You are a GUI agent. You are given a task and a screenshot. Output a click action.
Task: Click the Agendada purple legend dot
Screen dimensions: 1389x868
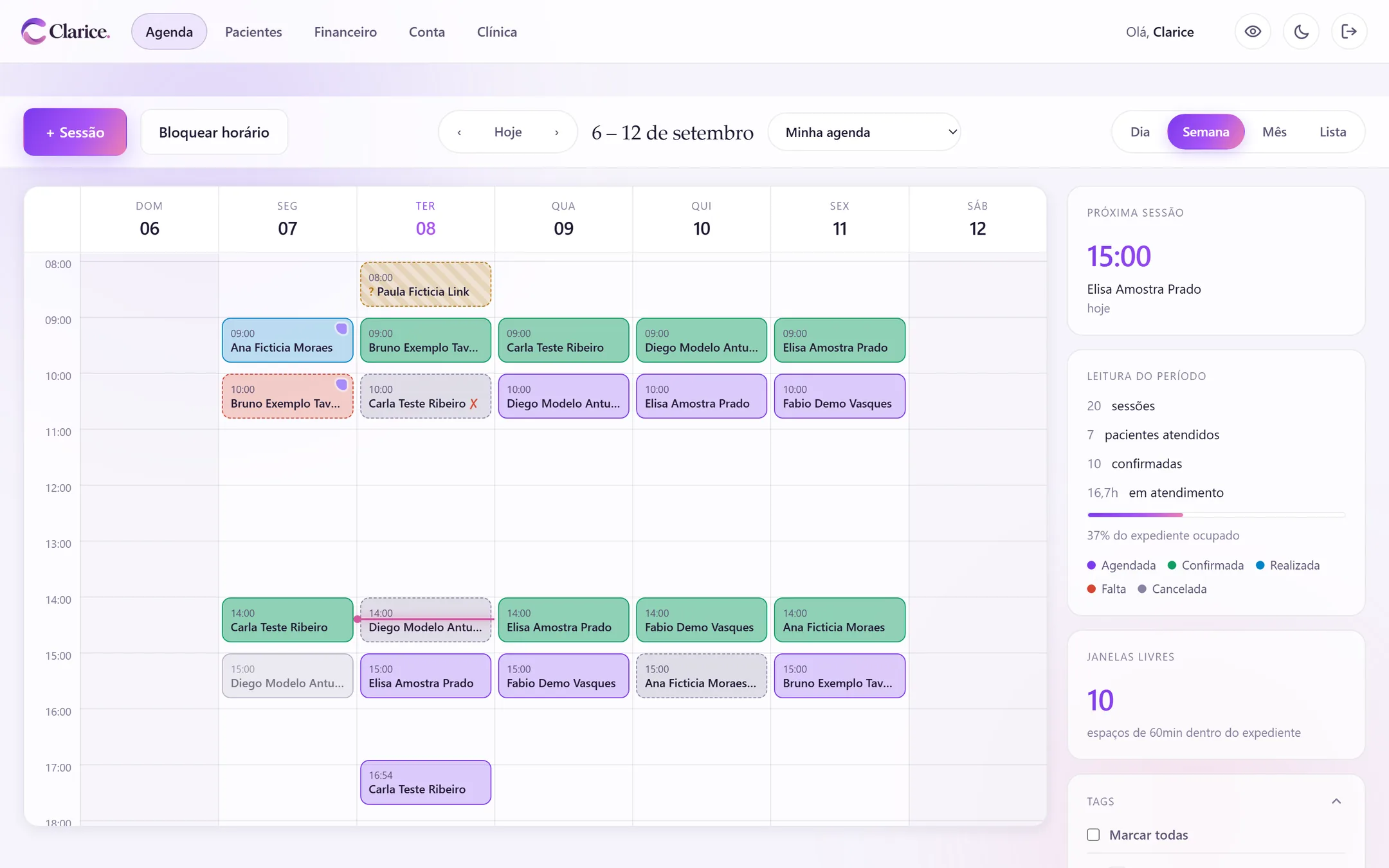[x=1091, y=565]
